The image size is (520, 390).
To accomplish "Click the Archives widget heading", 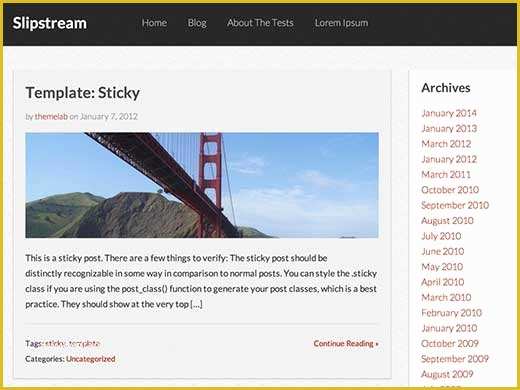I will pyautogui.click(x=446, y=88).
